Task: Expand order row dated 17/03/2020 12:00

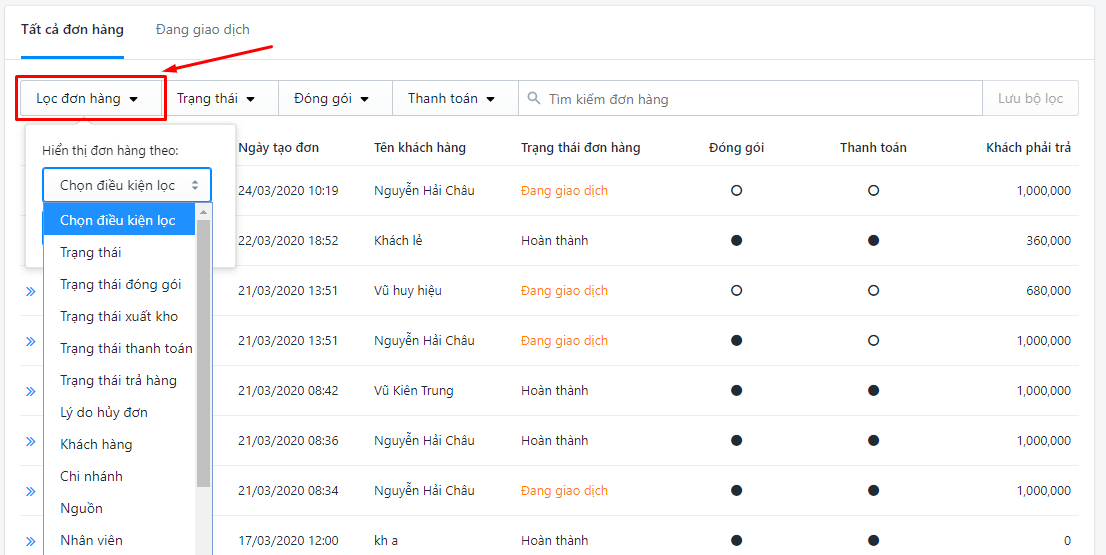Action: point(30,541)
